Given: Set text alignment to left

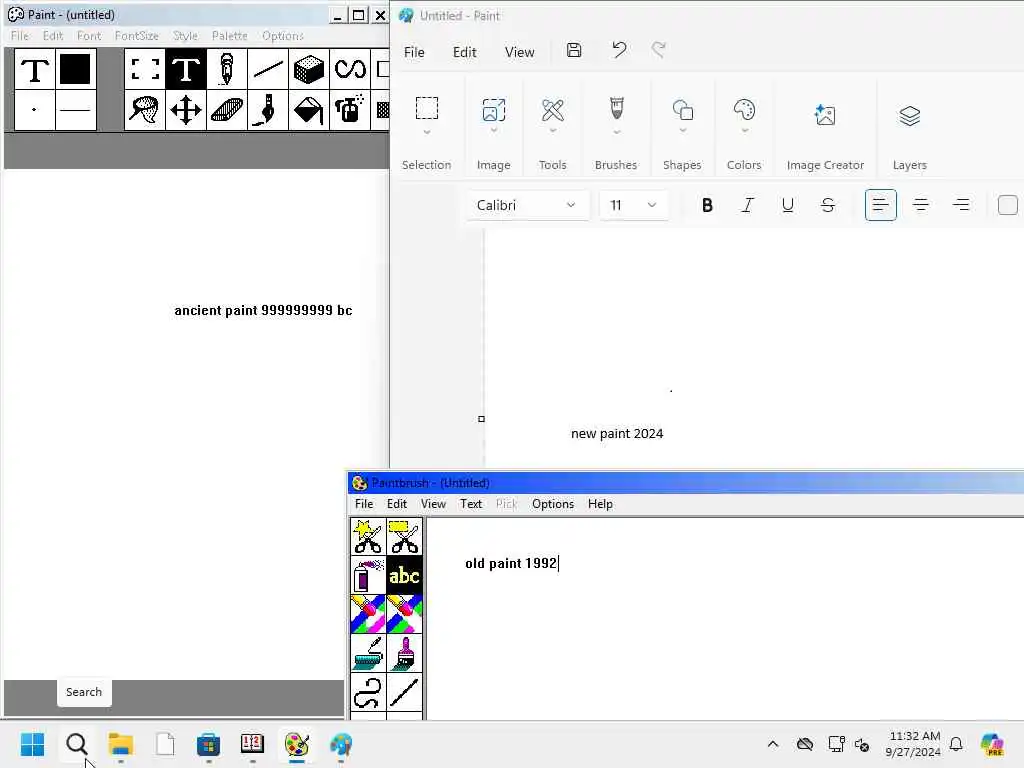Looking at the screenshot, I should coord(880,205).
